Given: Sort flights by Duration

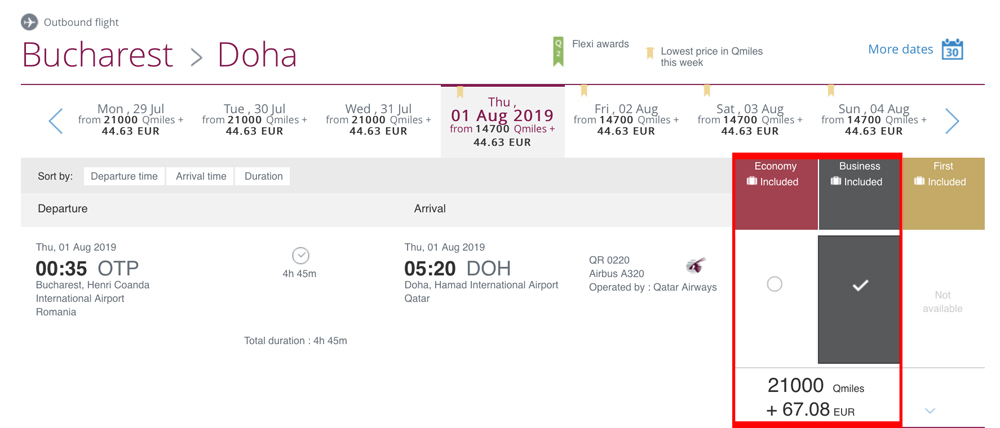Looking at the screenshot, I should coord(263,177).
